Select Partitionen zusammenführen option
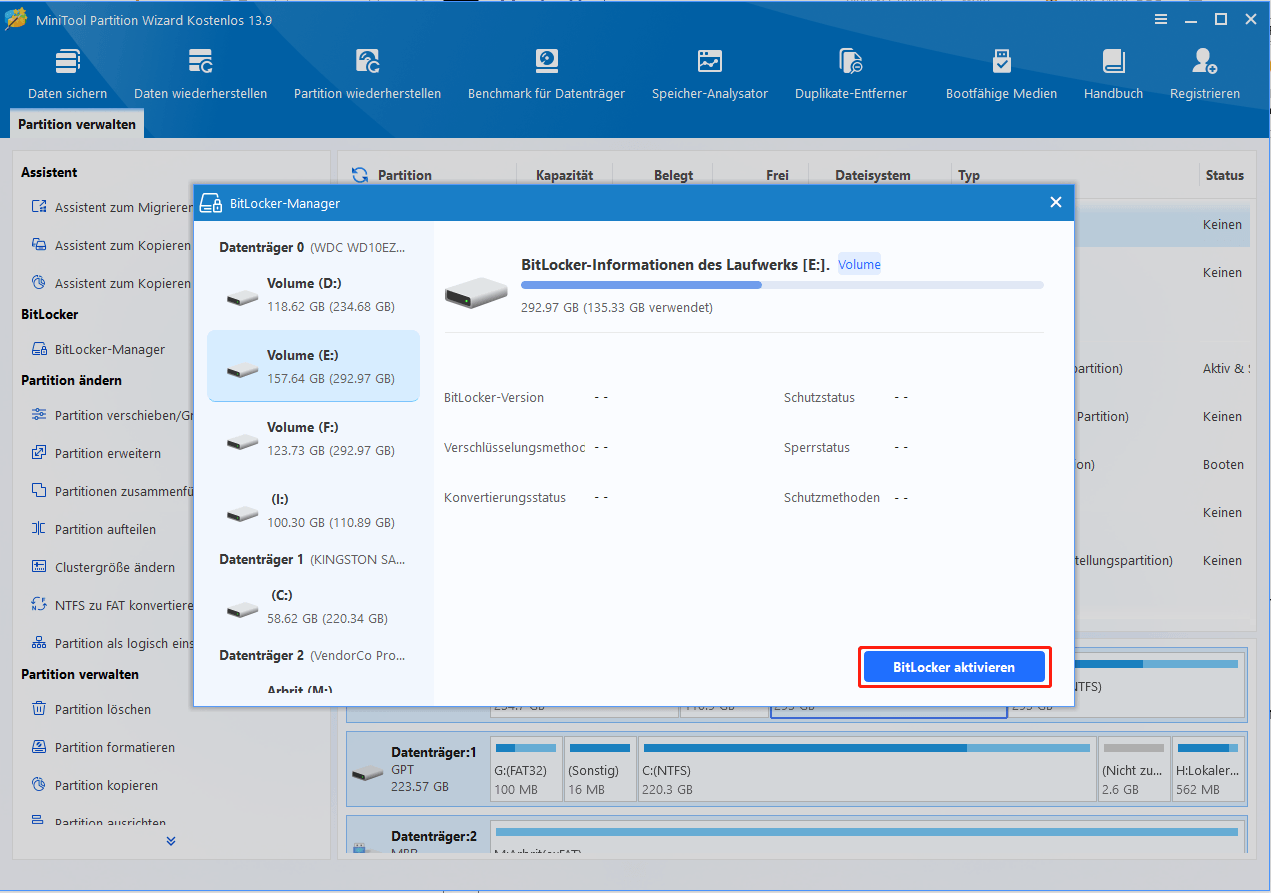1271x893 pixels. pos(112,491)
